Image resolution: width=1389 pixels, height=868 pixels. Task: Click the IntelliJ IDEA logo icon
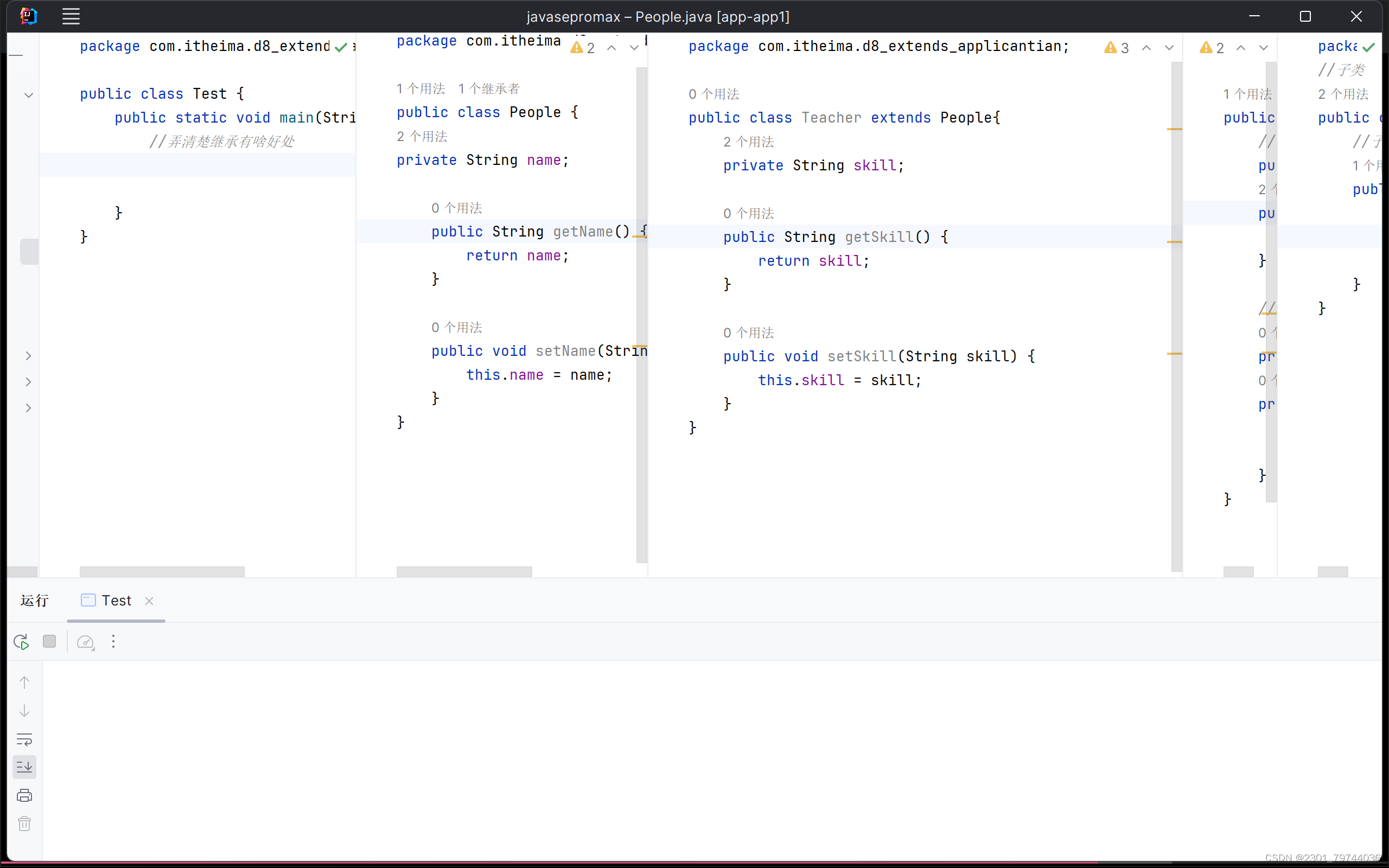click(x=29, y=16)
